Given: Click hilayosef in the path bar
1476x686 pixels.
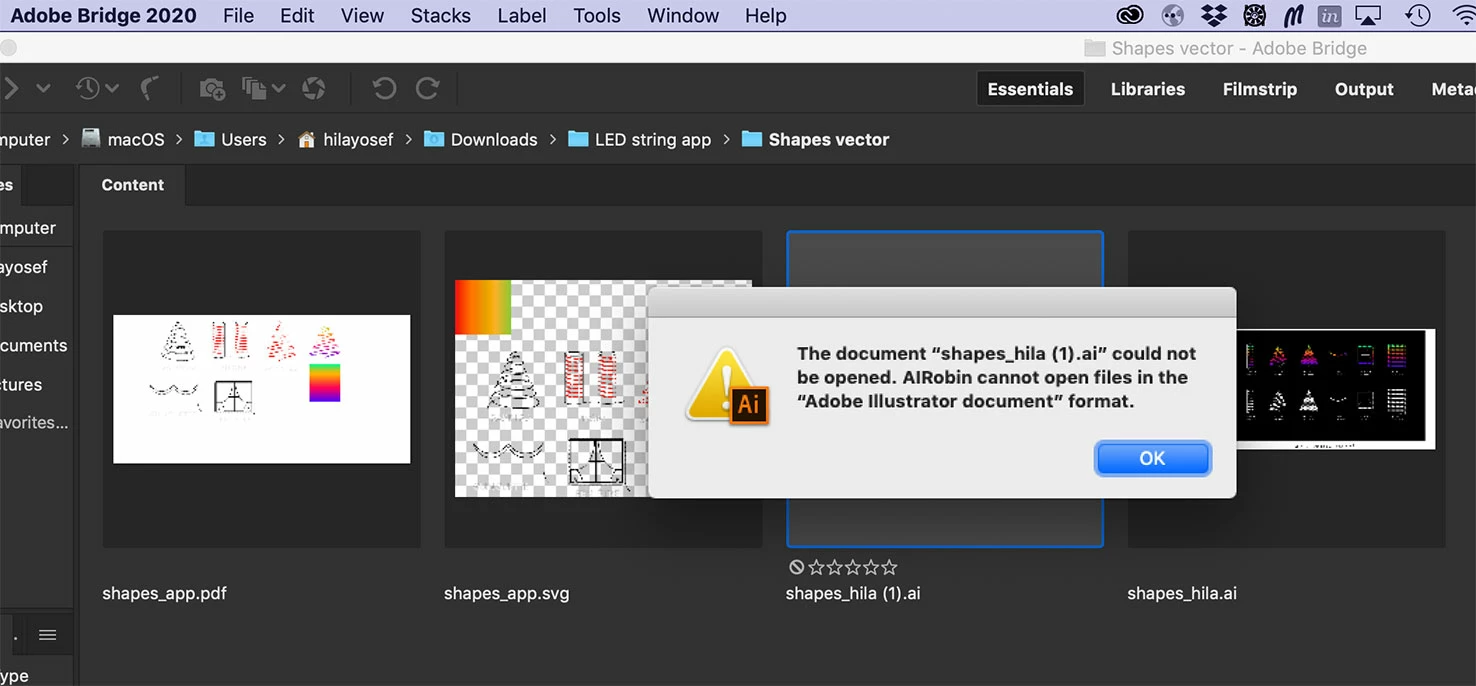Looking at the screenshot, I should (x=346, y=140).
